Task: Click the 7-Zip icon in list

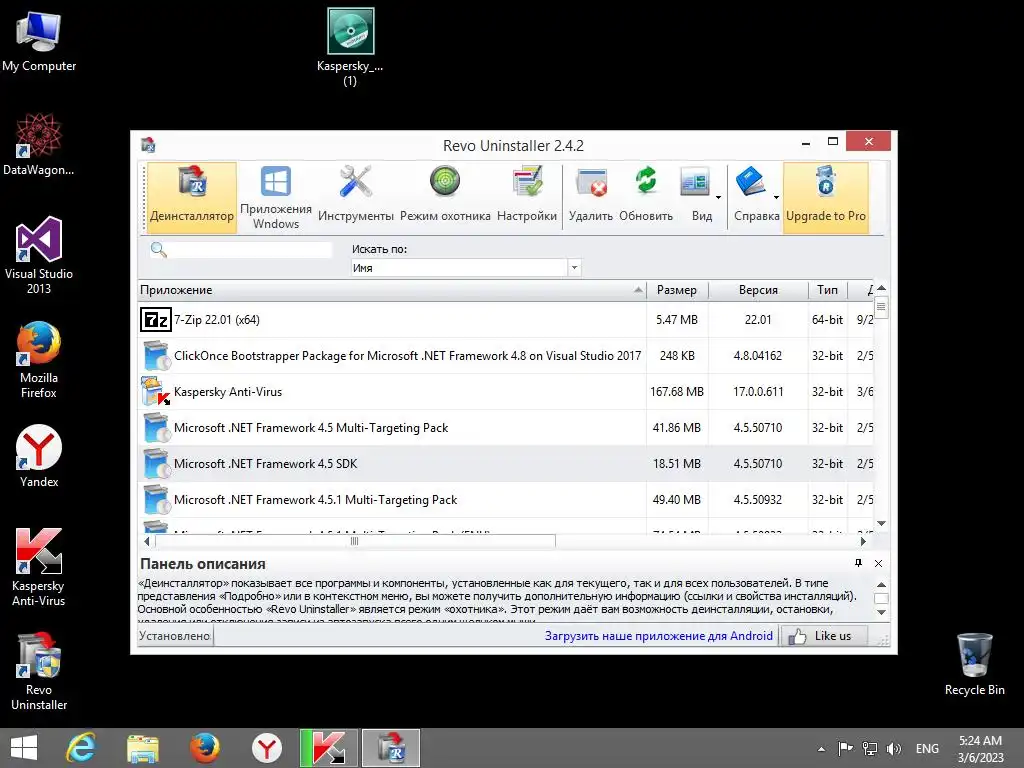Action: point(155,320)
